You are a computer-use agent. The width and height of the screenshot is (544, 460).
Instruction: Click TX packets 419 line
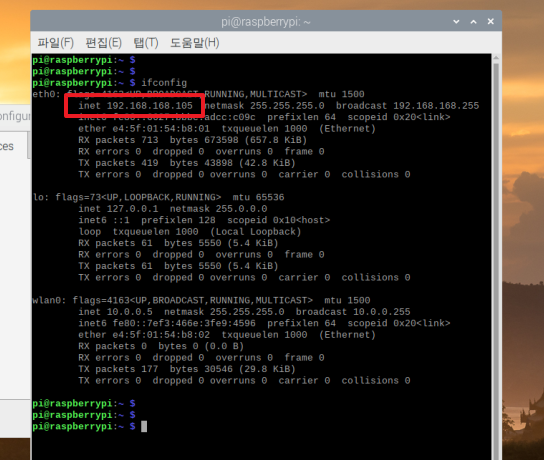[x=187, y=163]
